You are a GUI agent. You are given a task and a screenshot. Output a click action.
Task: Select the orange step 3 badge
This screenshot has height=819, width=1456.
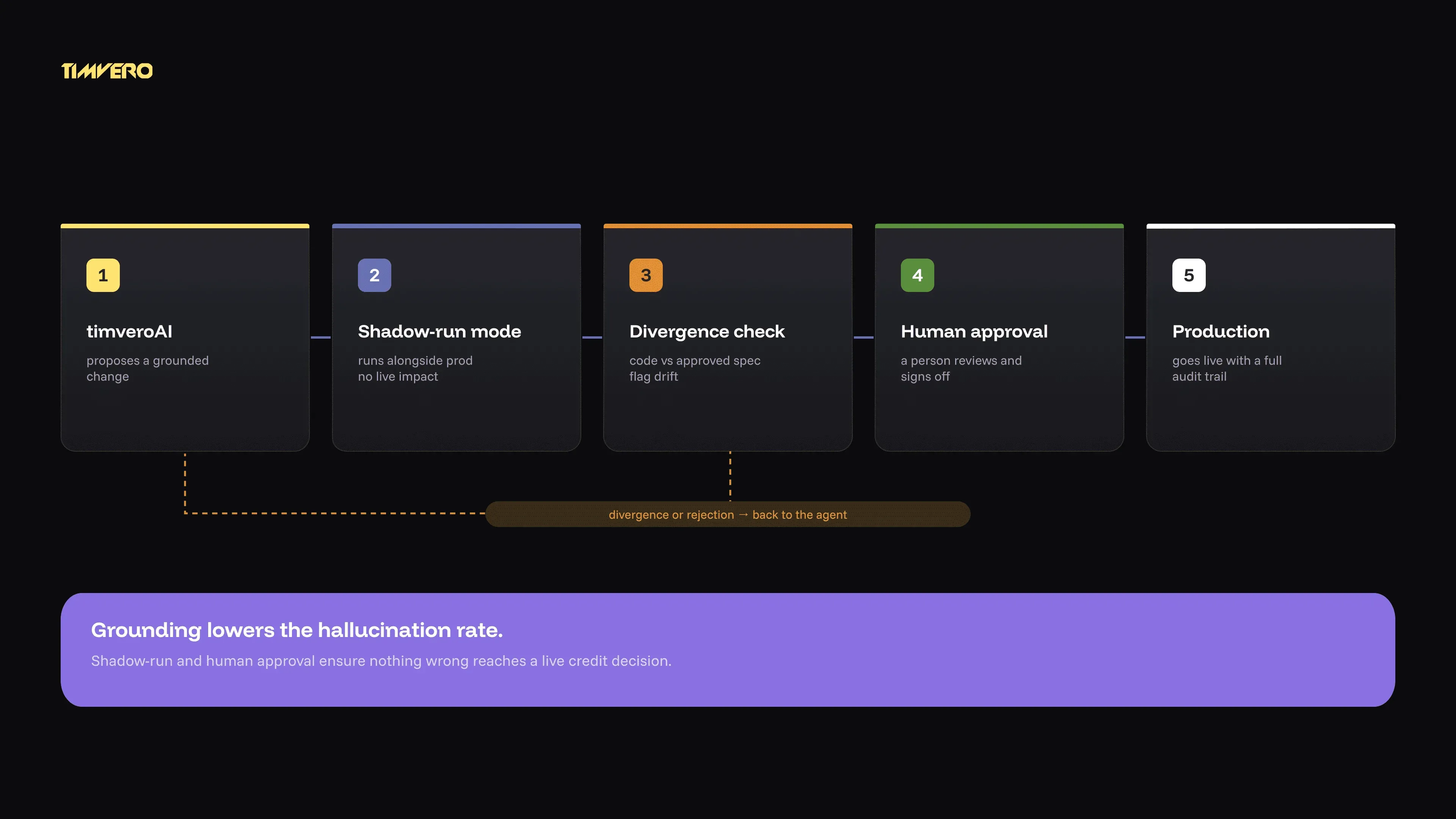coord(646,275)
